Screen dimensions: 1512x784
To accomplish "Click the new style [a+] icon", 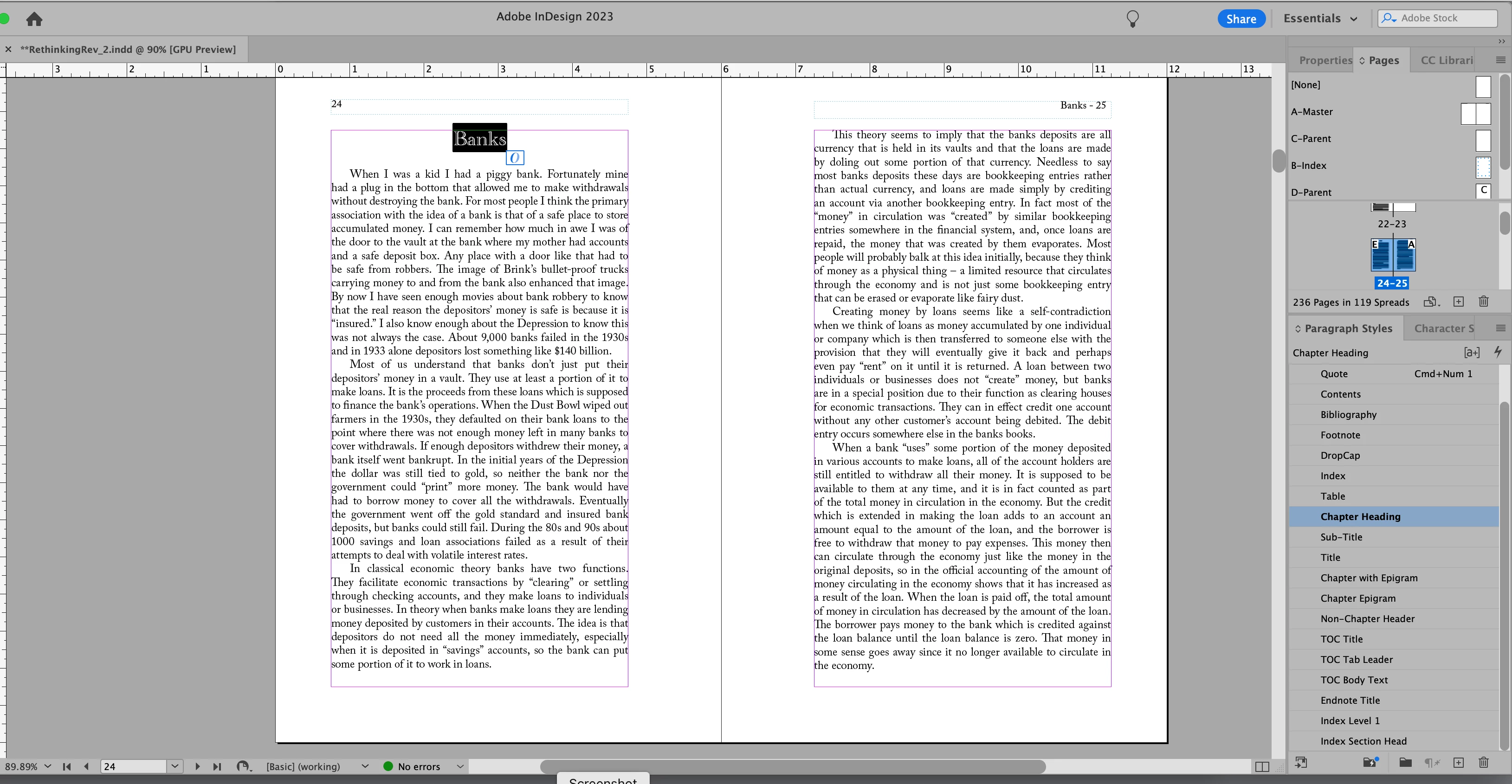I will point(1472,352).
